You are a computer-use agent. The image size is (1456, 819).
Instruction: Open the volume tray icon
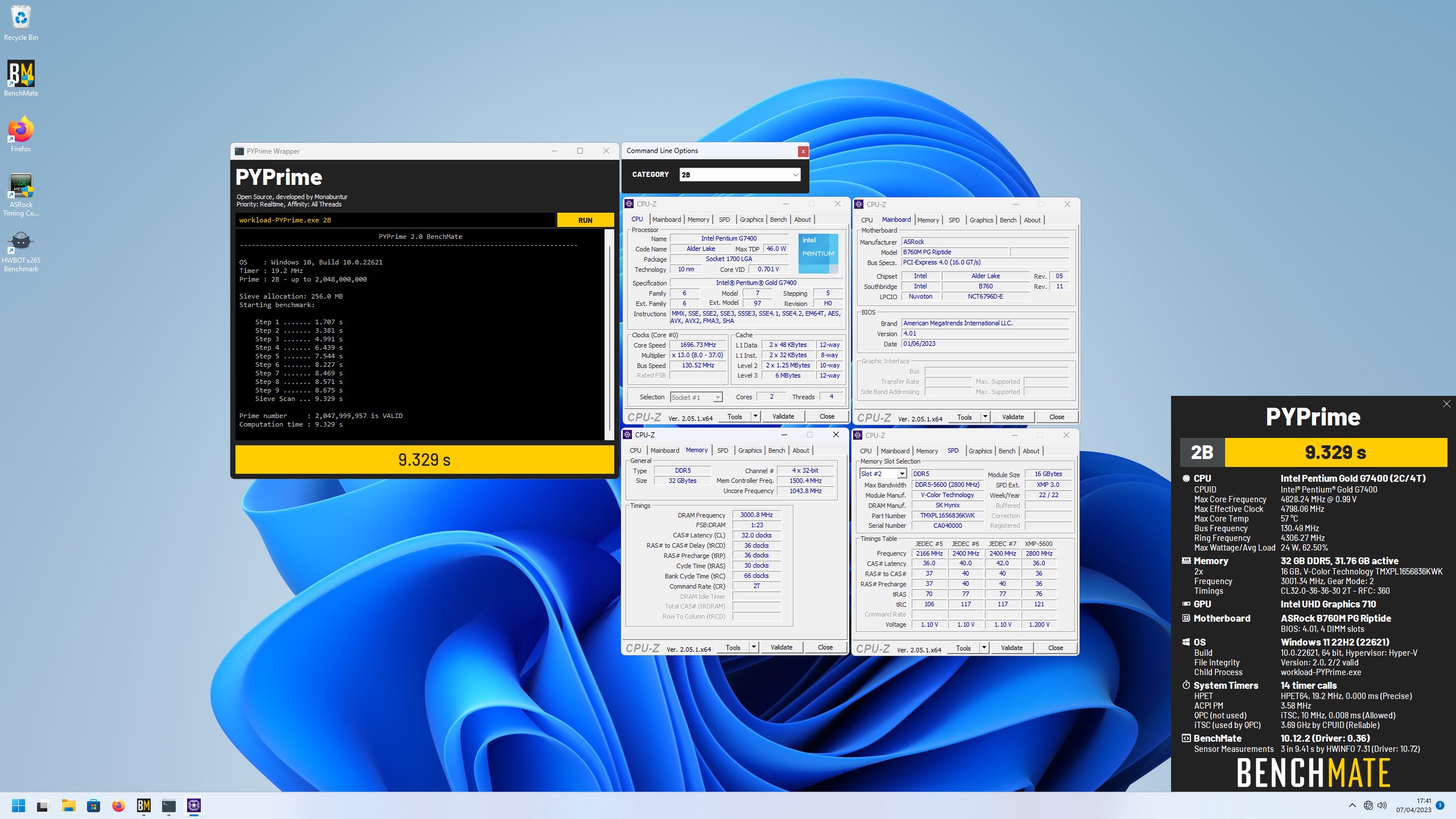[x=1383, y=805]
